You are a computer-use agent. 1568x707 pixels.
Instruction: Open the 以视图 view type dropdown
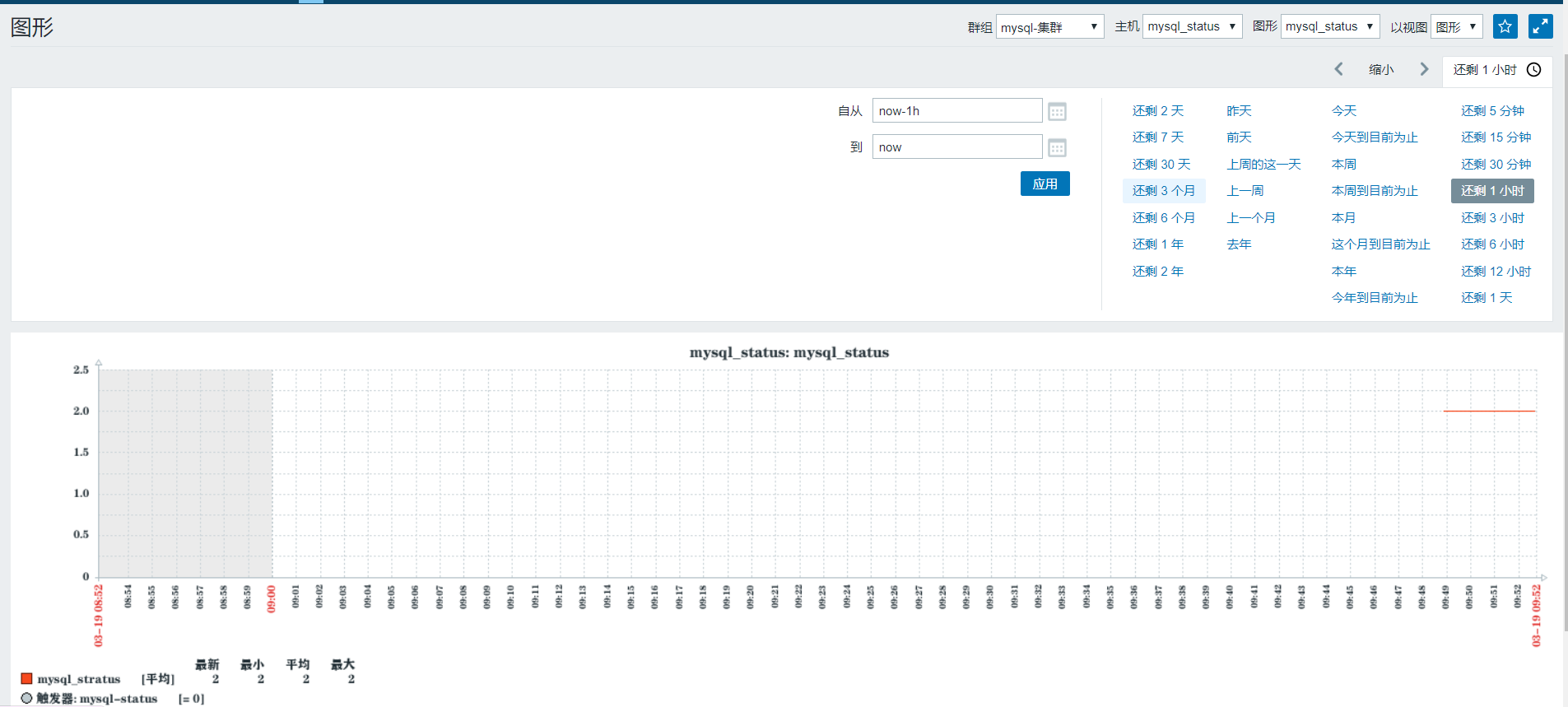[1456, 27]
